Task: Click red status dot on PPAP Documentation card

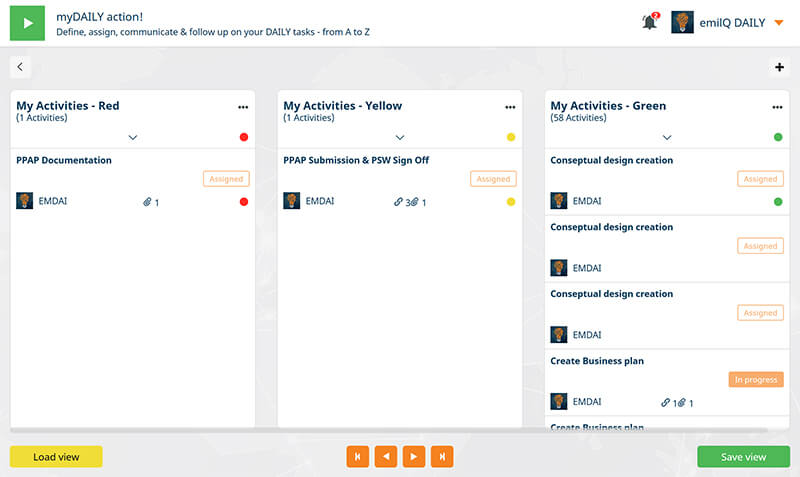Action: pos(244,202)
